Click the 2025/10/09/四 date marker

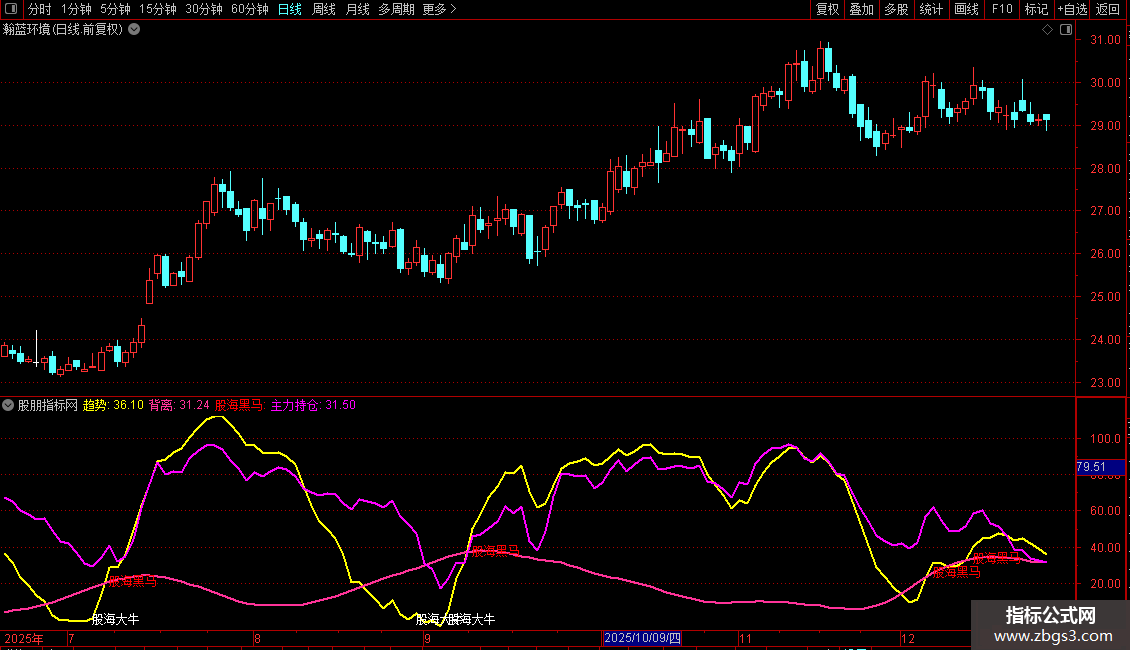[x=642, y=638]
